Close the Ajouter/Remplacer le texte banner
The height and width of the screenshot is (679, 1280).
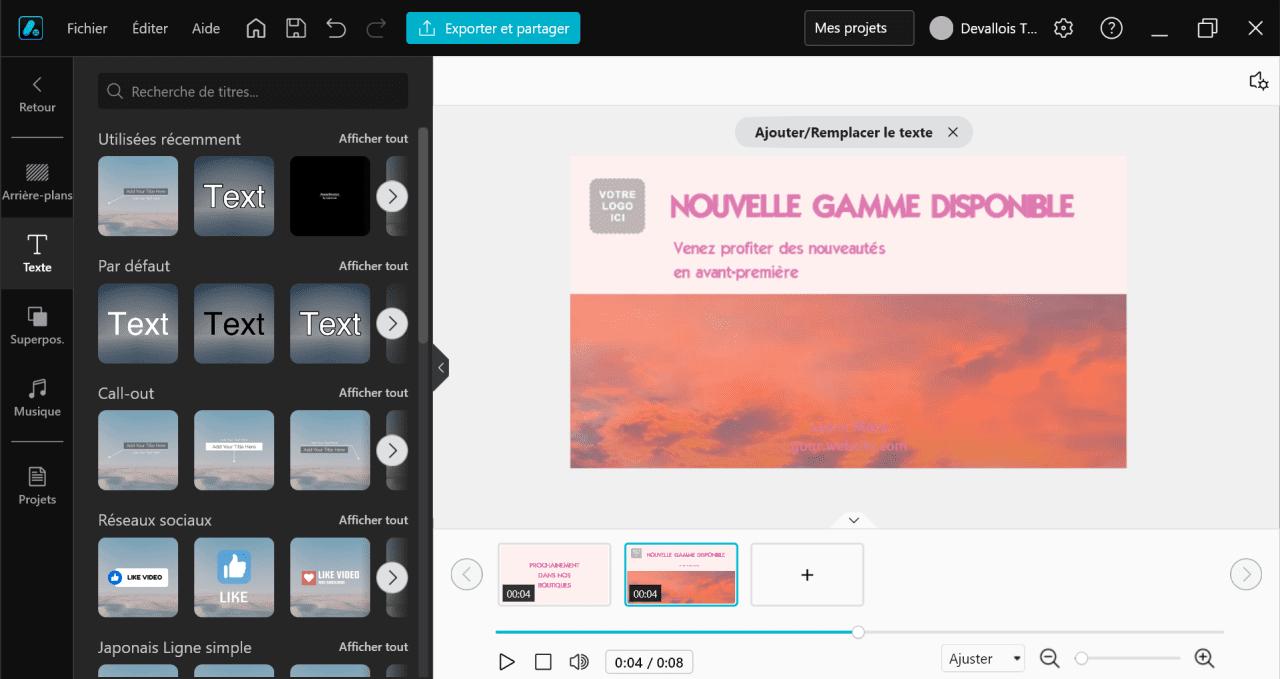click(x=953, y=132)
